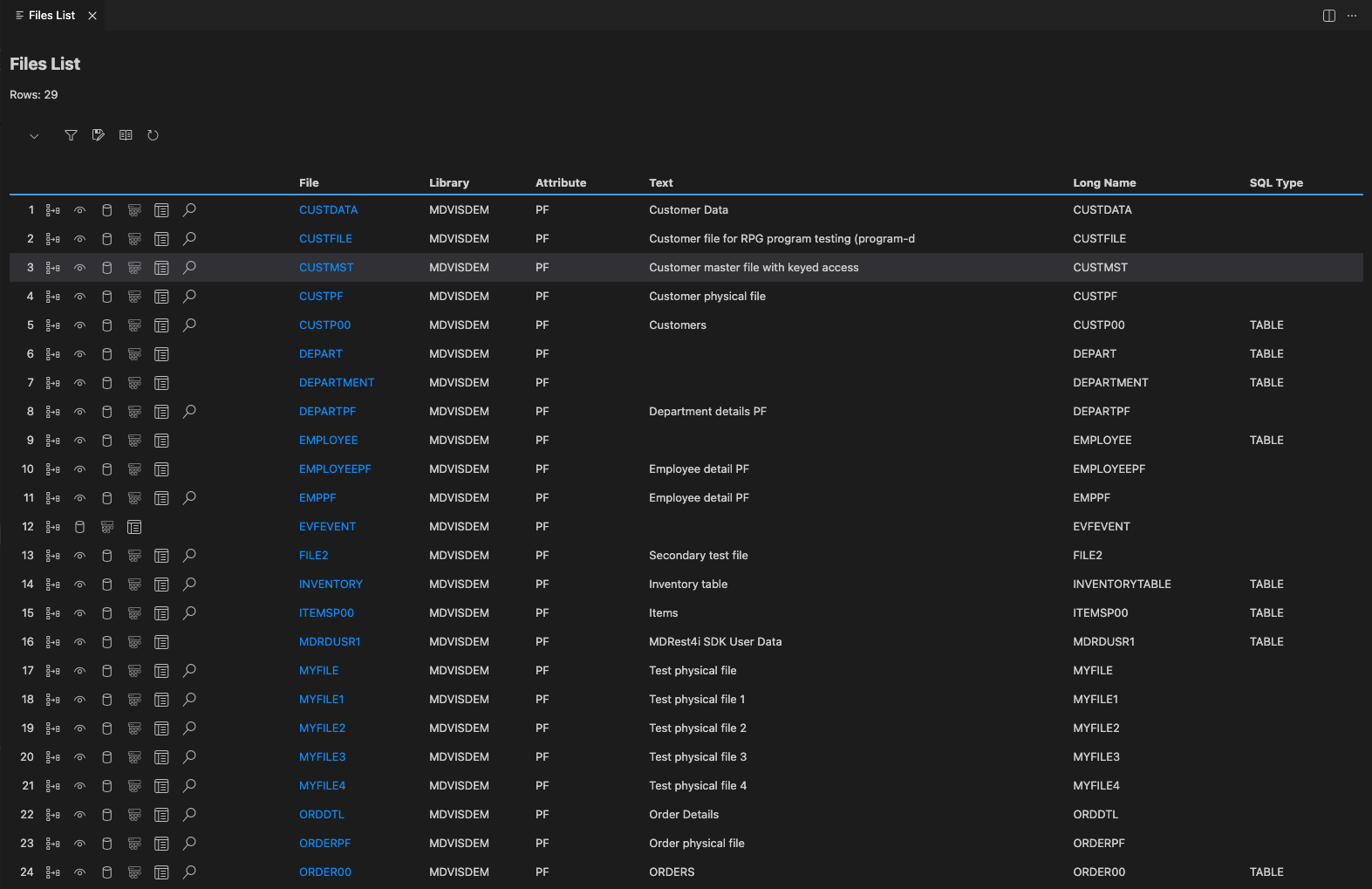Click the magnifier icon for DEPARTPF
Image resolution: width=1372 pixels, height=889 pixels.
tap(189, 412)
